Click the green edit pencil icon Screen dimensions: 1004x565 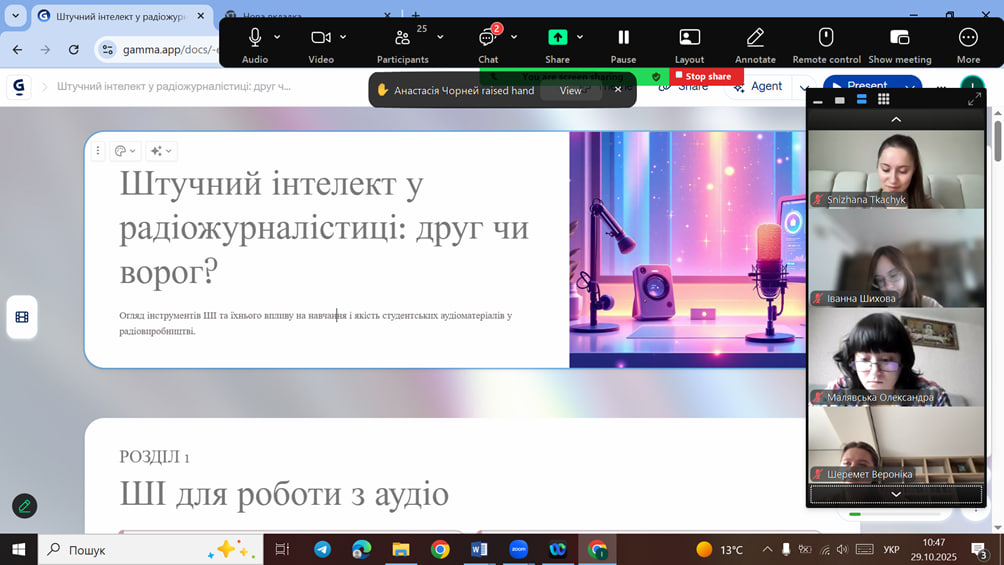[24, 505]
